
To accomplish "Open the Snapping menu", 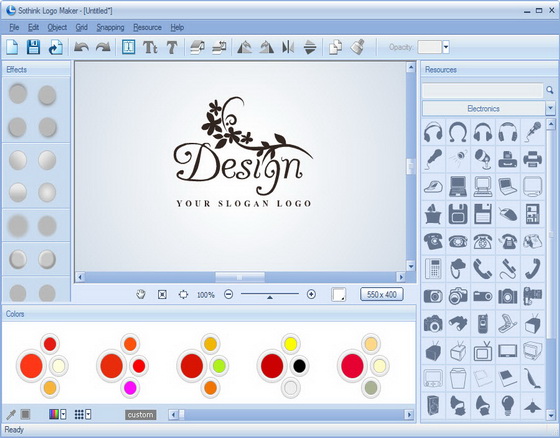I will coord(110,27).
